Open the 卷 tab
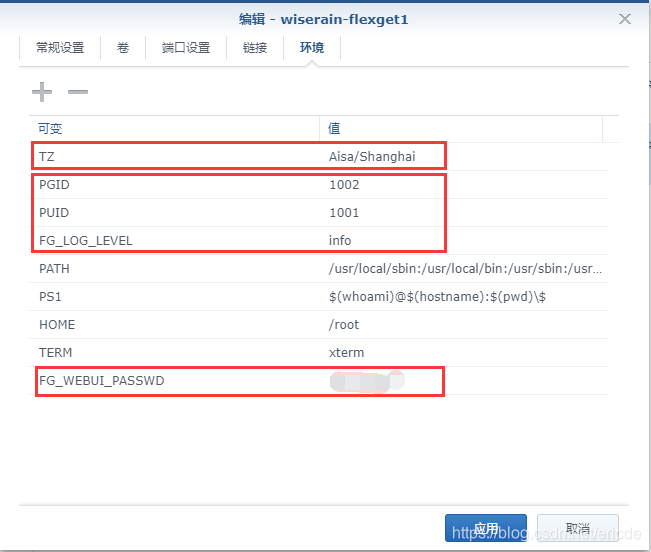This screenshot has height=552, width=651. 123,48
